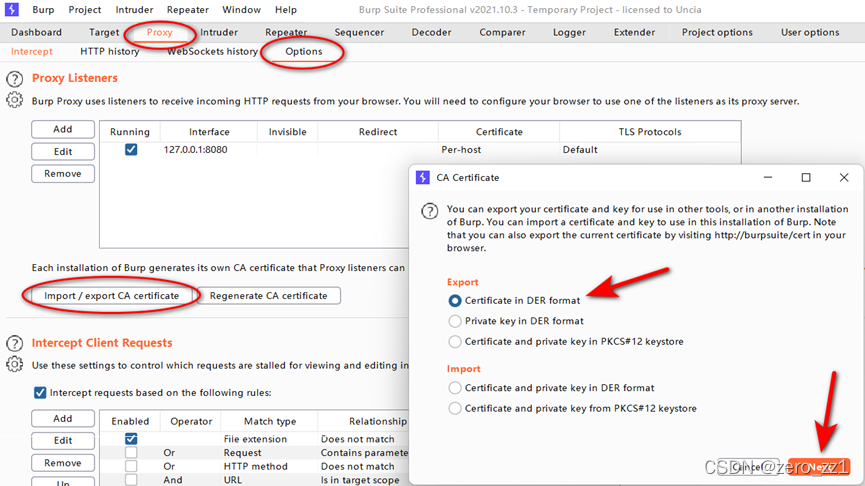The height and width of the screenshot is (486, 865).
Task: Open the Project menu
Action: coord(84,10)
